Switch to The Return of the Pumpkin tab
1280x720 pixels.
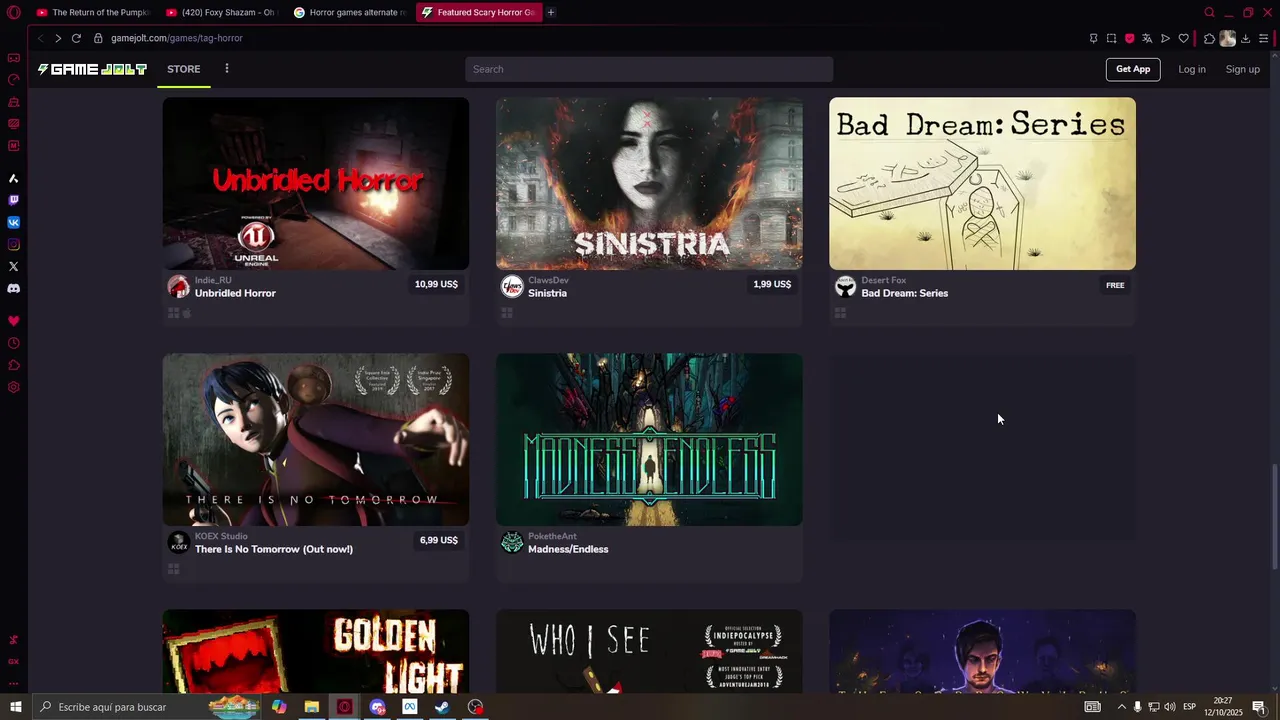coord(92,12)
